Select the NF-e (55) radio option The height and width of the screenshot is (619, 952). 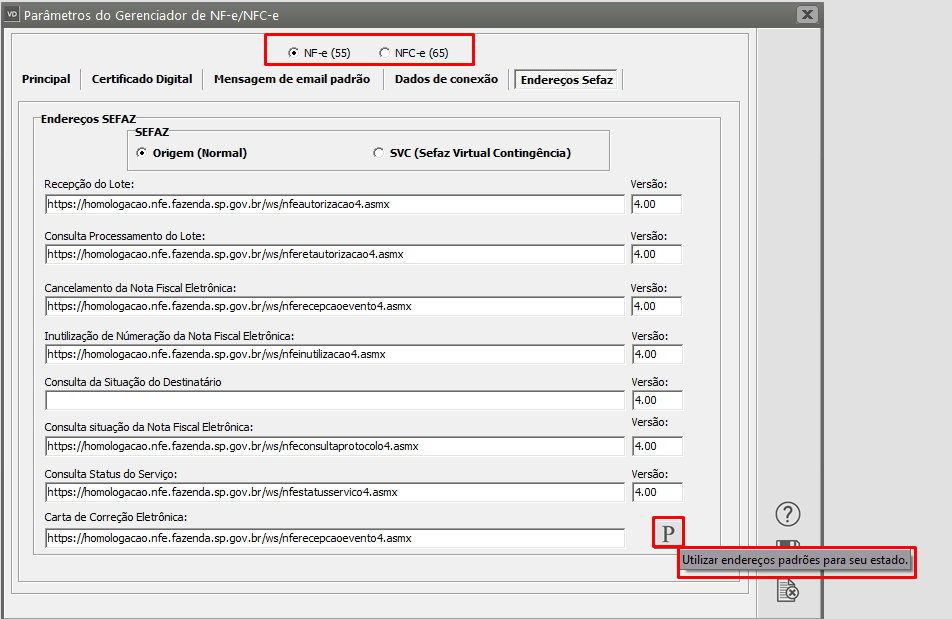293,52
